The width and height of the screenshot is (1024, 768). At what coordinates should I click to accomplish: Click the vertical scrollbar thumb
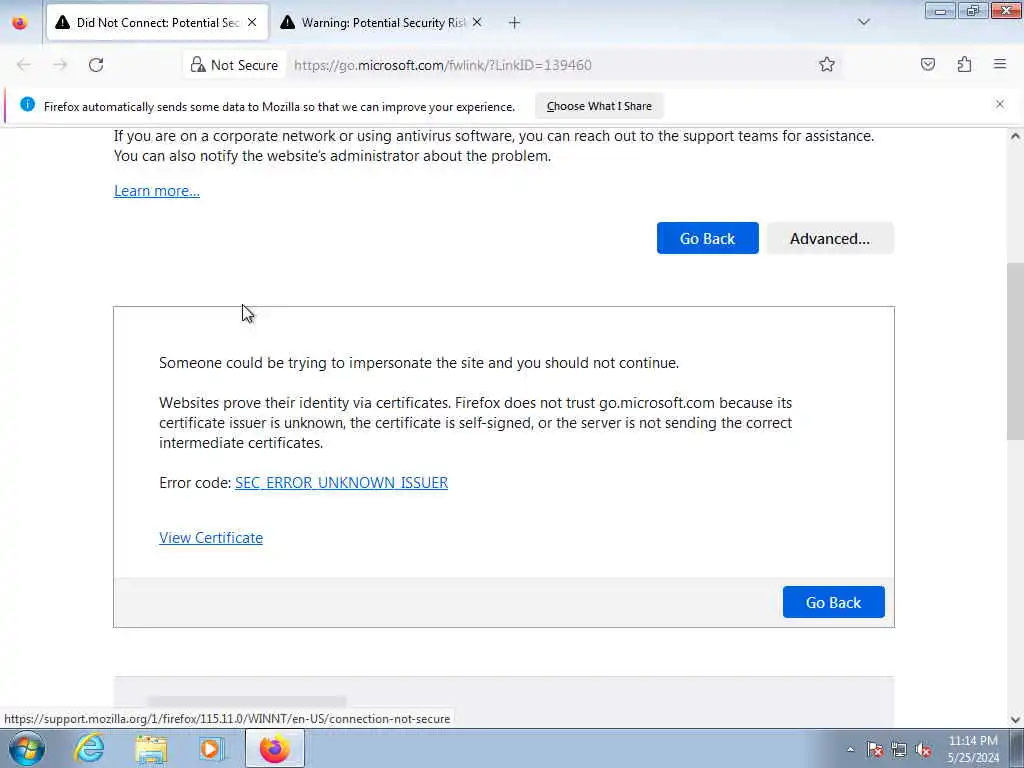pos(1015,351)
